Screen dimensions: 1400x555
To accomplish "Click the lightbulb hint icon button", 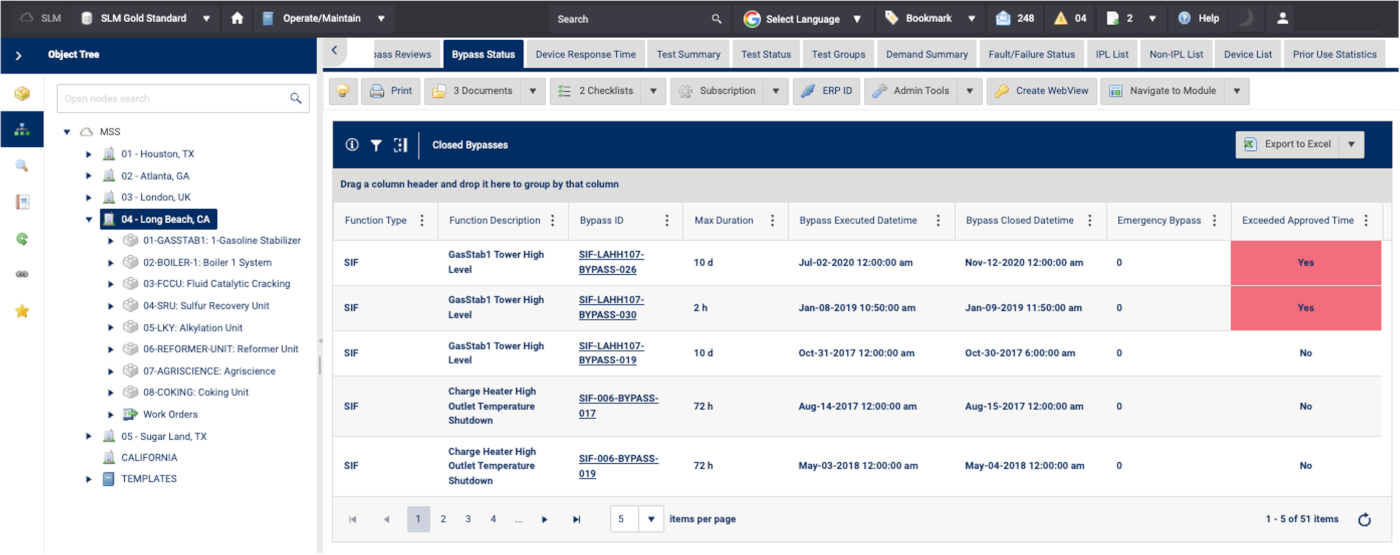I will click(x=343, y=91).
